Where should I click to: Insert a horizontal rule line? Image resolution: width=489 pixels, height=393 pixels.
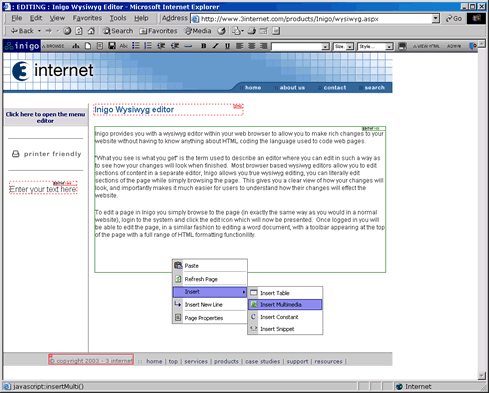click(x=188, y=46)
